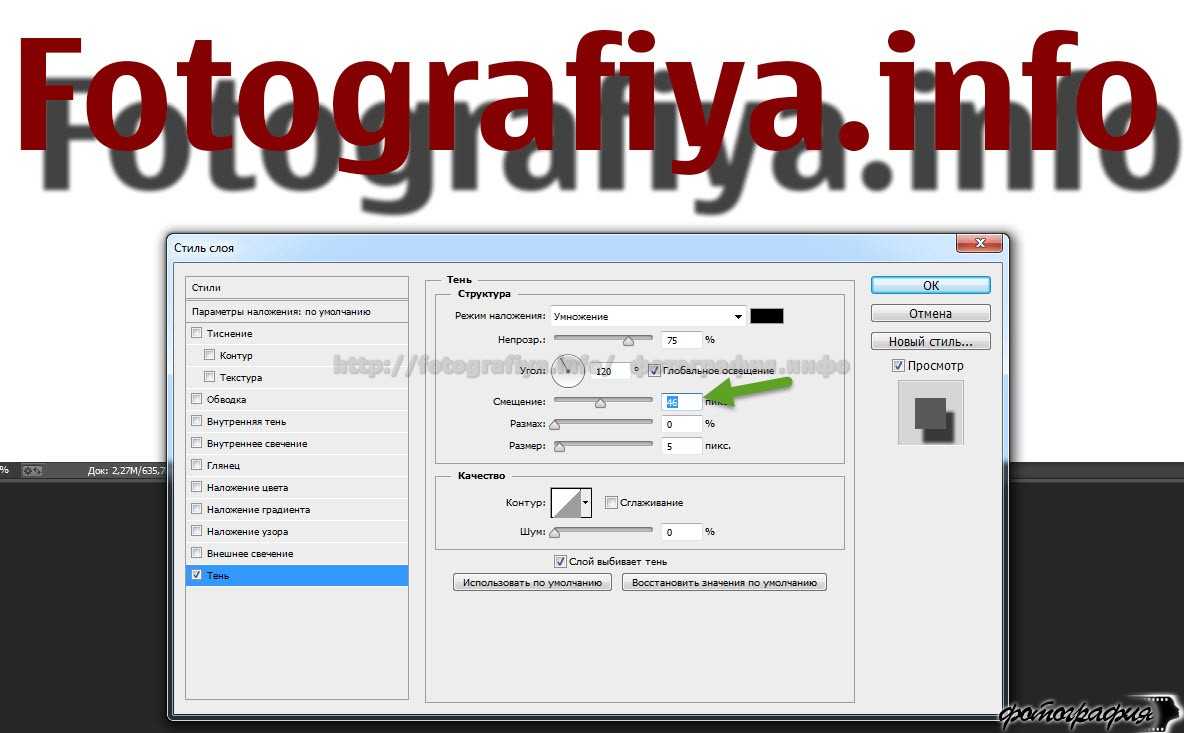Expand the contour dropdown arrow
The width and height of the screenshot is (1184, 733).
click(586, 503)
